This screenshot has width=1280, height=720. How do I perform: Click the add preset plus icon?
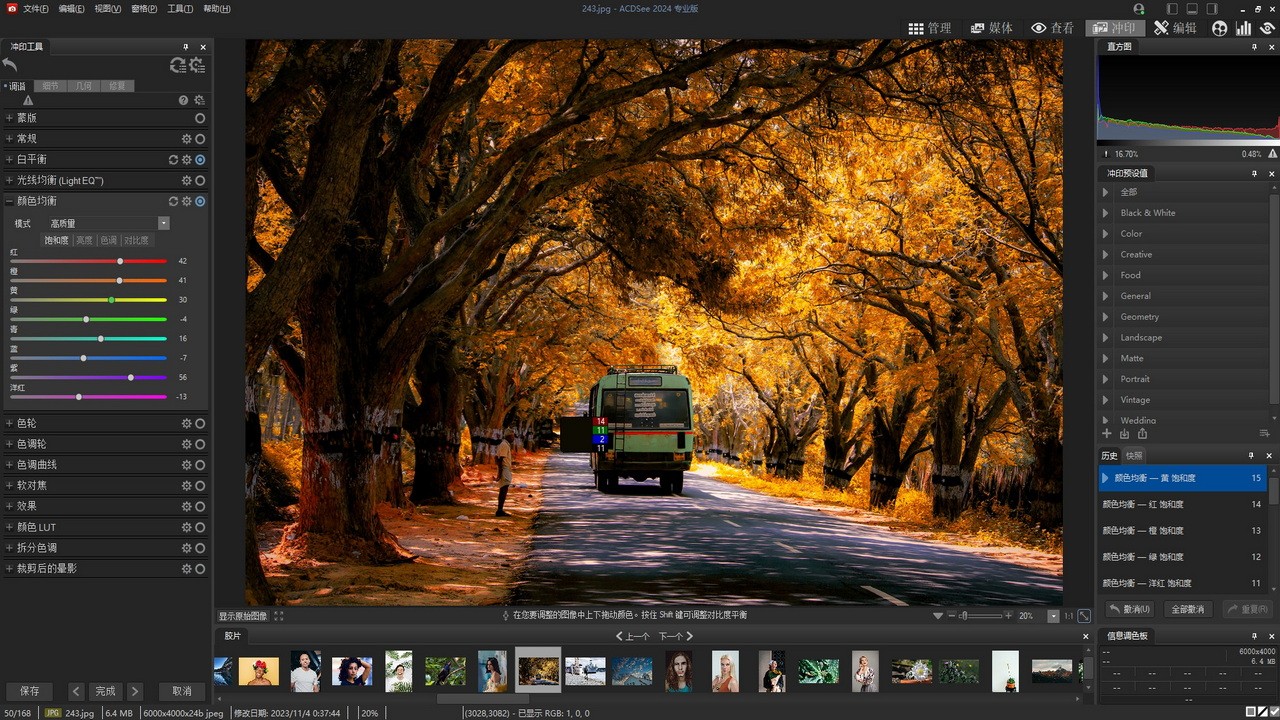tap(1106, 434)
